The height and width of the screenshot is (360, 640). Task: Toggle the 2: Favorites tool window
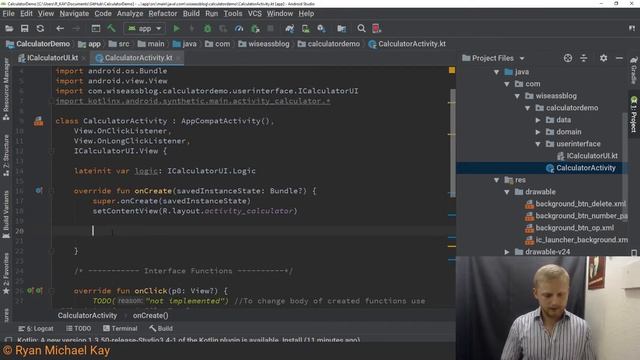6,273
